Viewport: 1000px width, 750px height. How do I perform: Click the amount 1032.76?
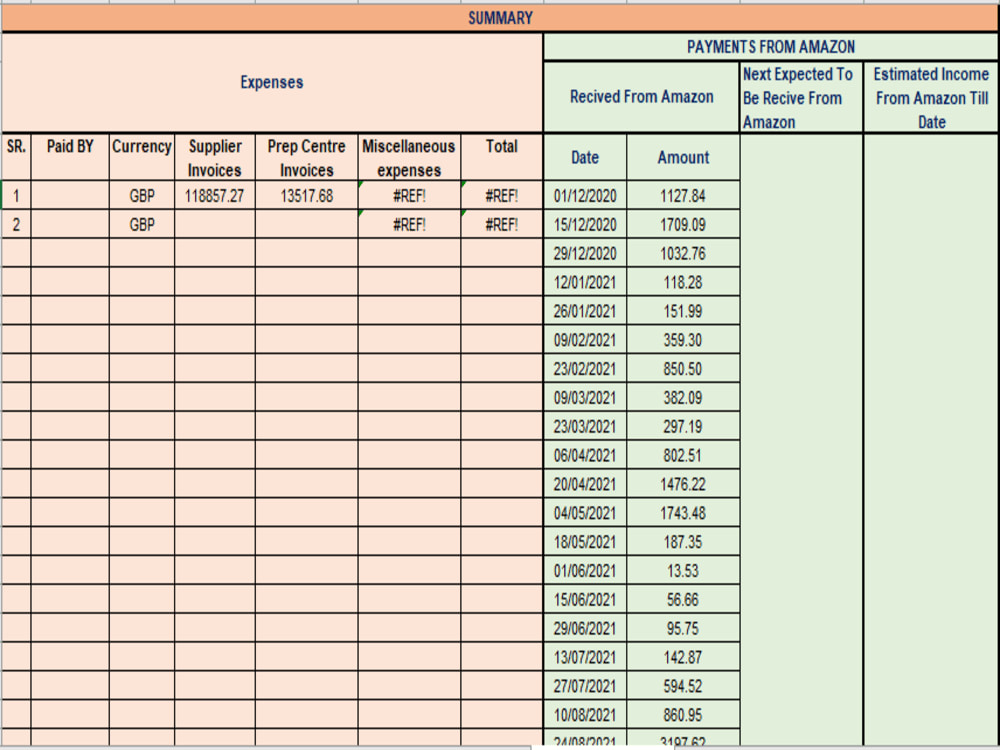tap(683, 253)
